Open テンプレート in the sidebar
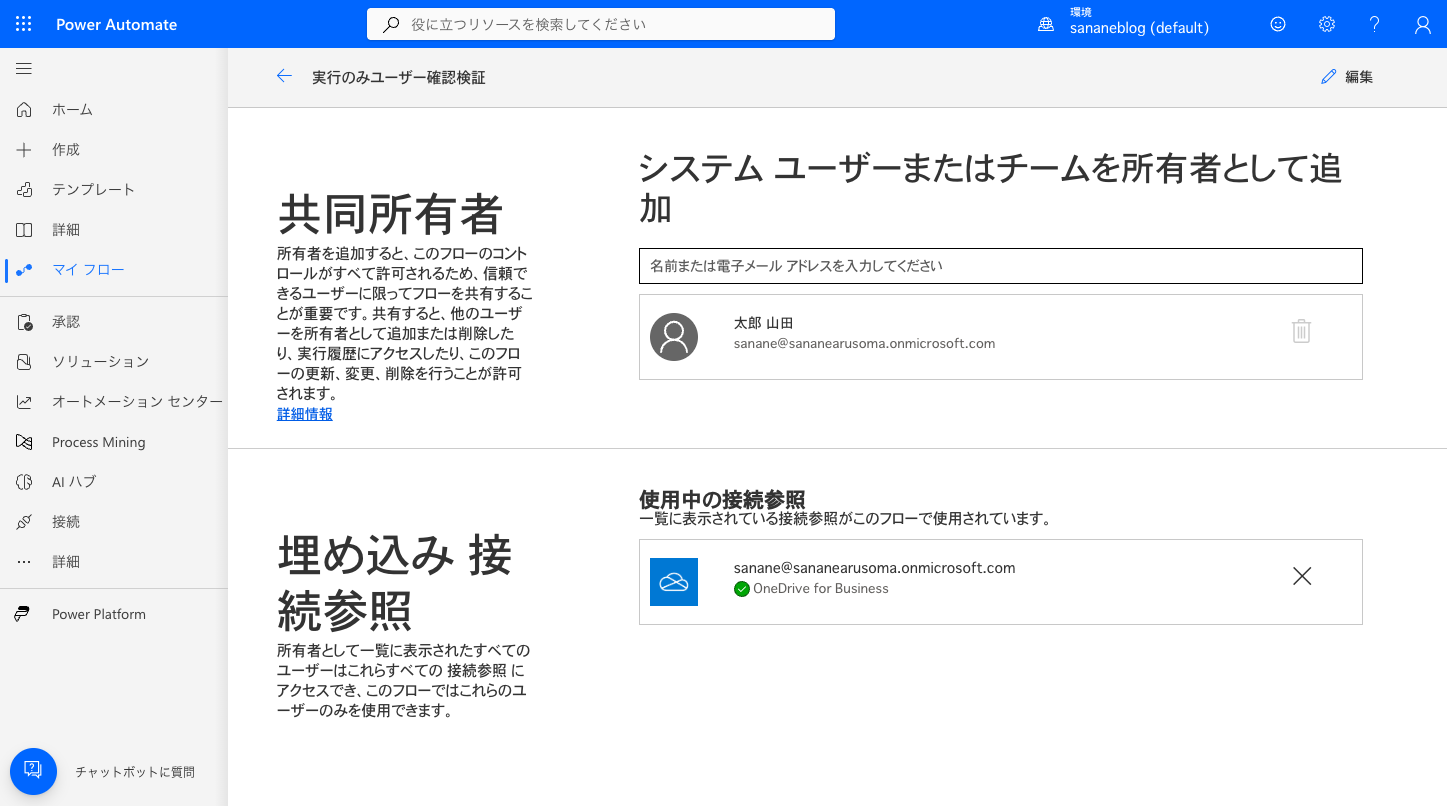This screenshot has width=1447, height=806. [x=93, y=189]
